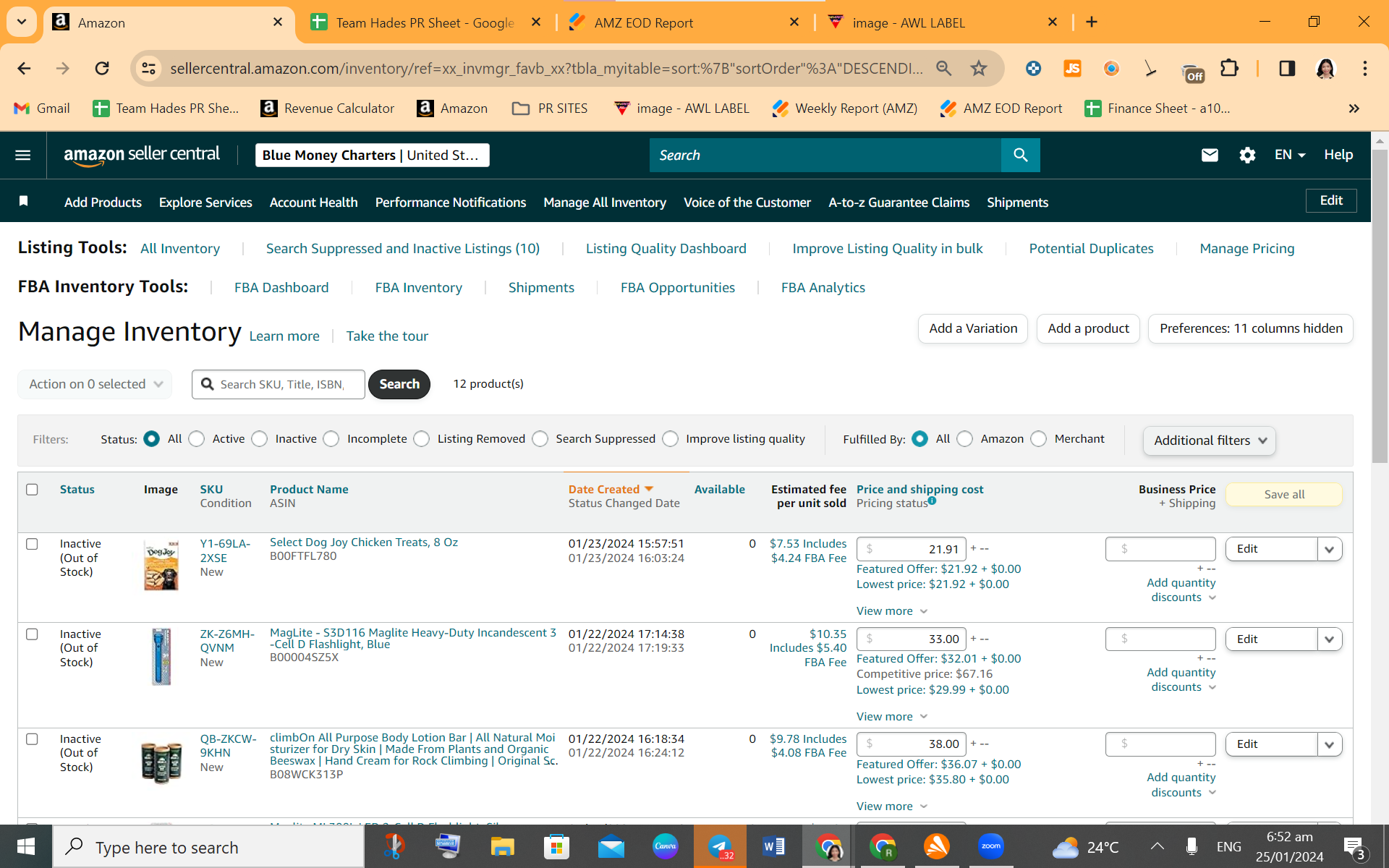Filter by Fulfilled By Merchant
The width and height of the screenshot is (1389, 868).
(1039, 439)
